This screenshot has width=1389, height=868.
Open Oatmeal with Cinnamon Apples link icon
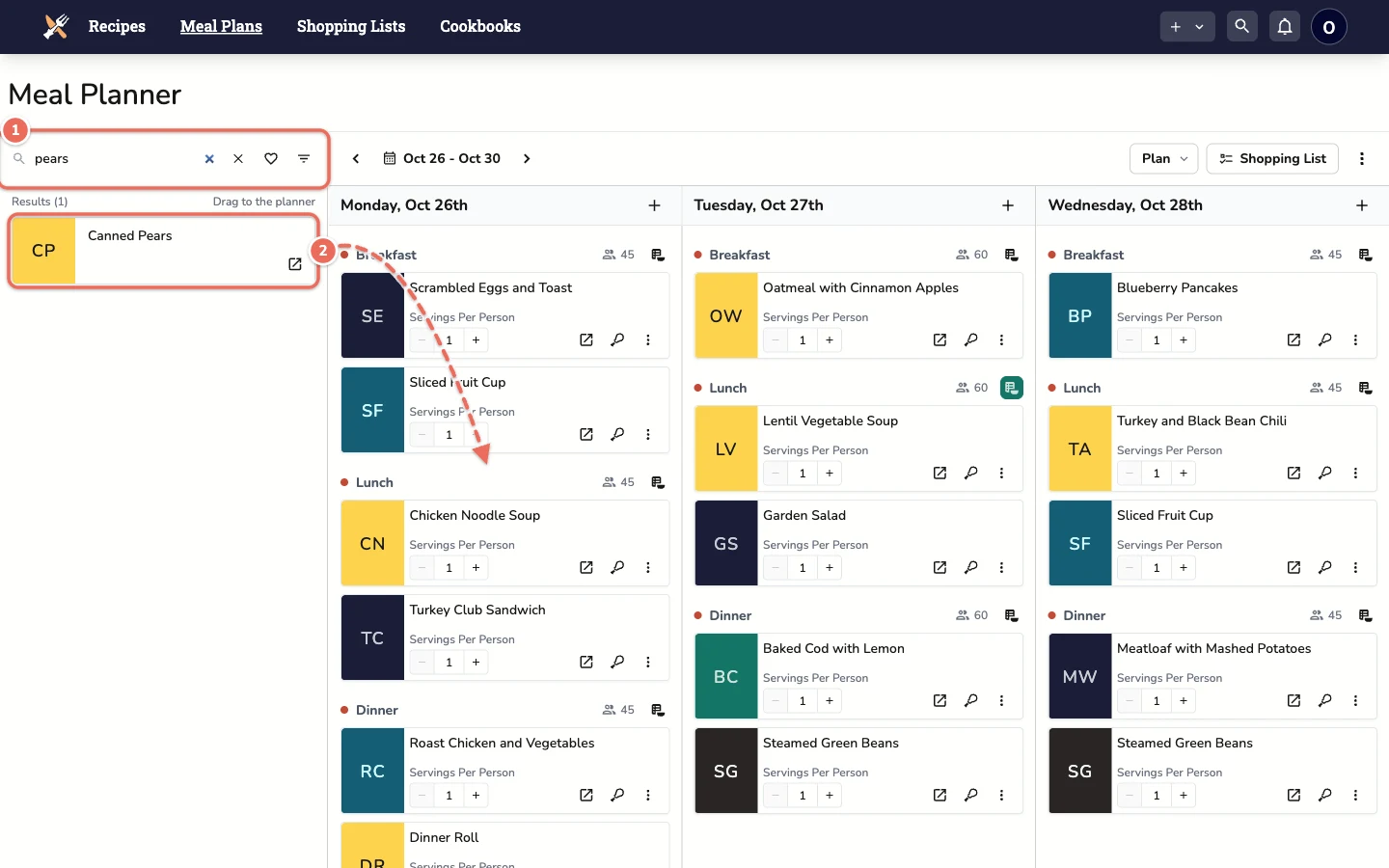click(x=940, y=339)
